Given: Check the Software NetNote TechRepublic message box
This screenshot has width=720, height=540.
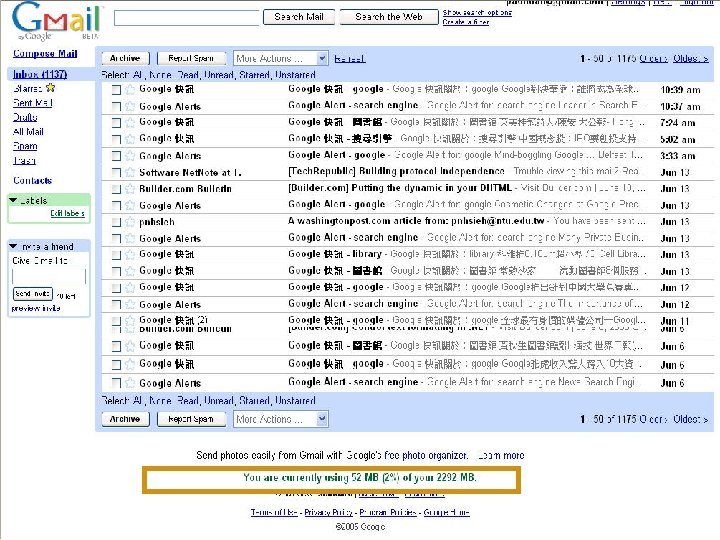Looking at the screenshot, I should 116,173.
